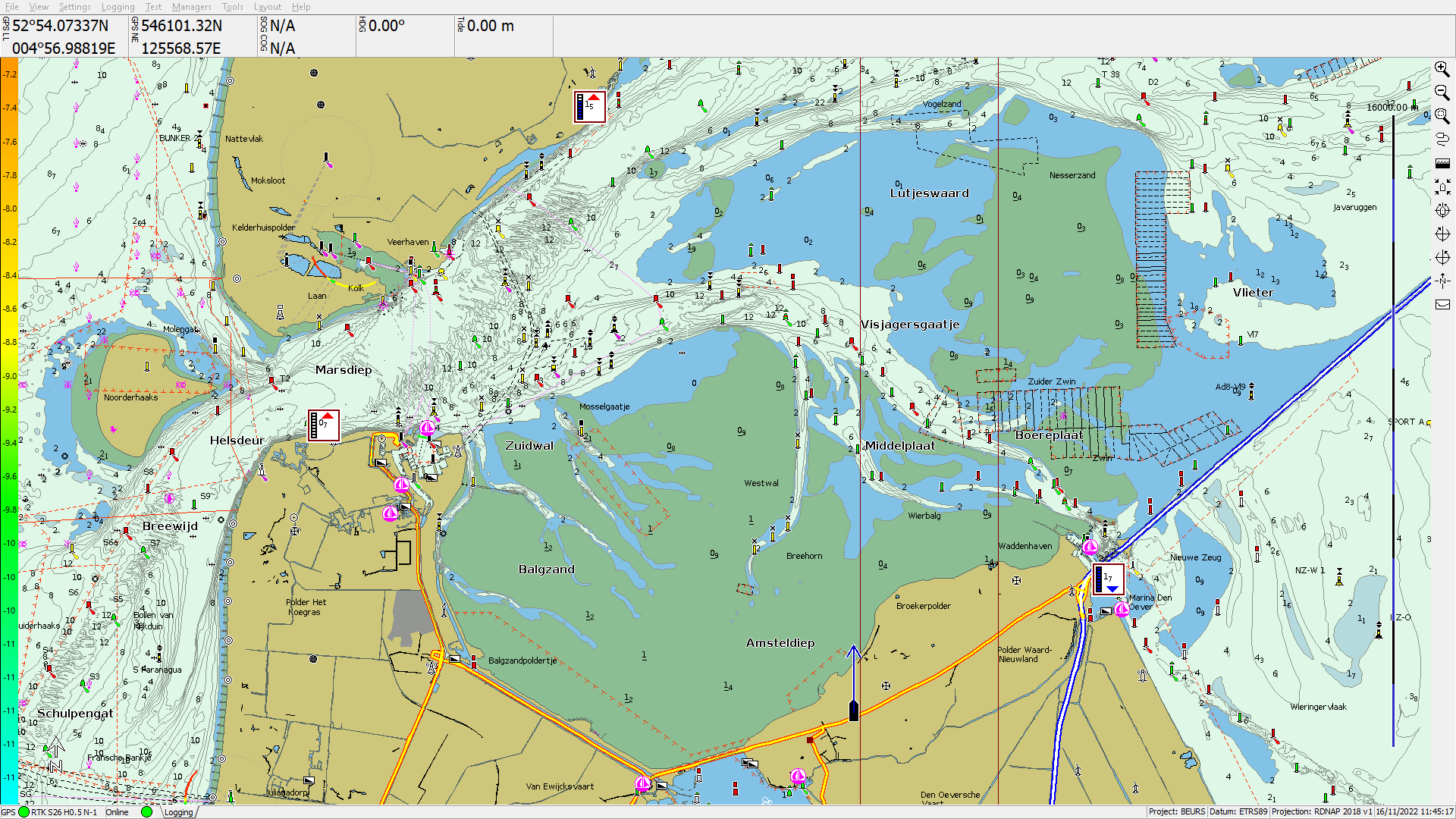Image resolution: width=1456 pixels, height=819 pixels.
Task: Toggle the Online green status indicator
Action: (x=146, y=812)
